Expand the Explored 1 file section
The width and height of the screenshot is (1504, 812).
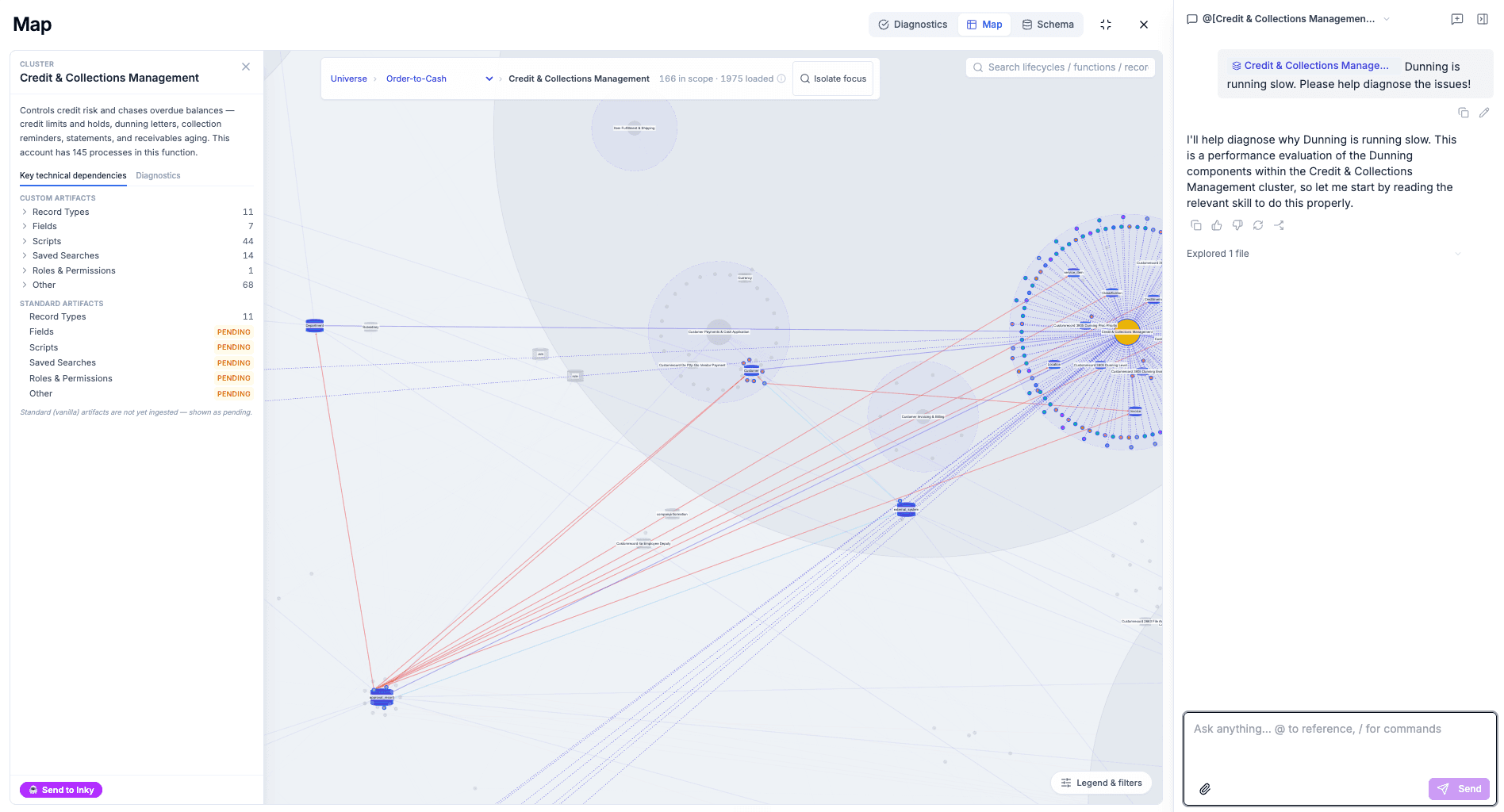[1324, 254]
